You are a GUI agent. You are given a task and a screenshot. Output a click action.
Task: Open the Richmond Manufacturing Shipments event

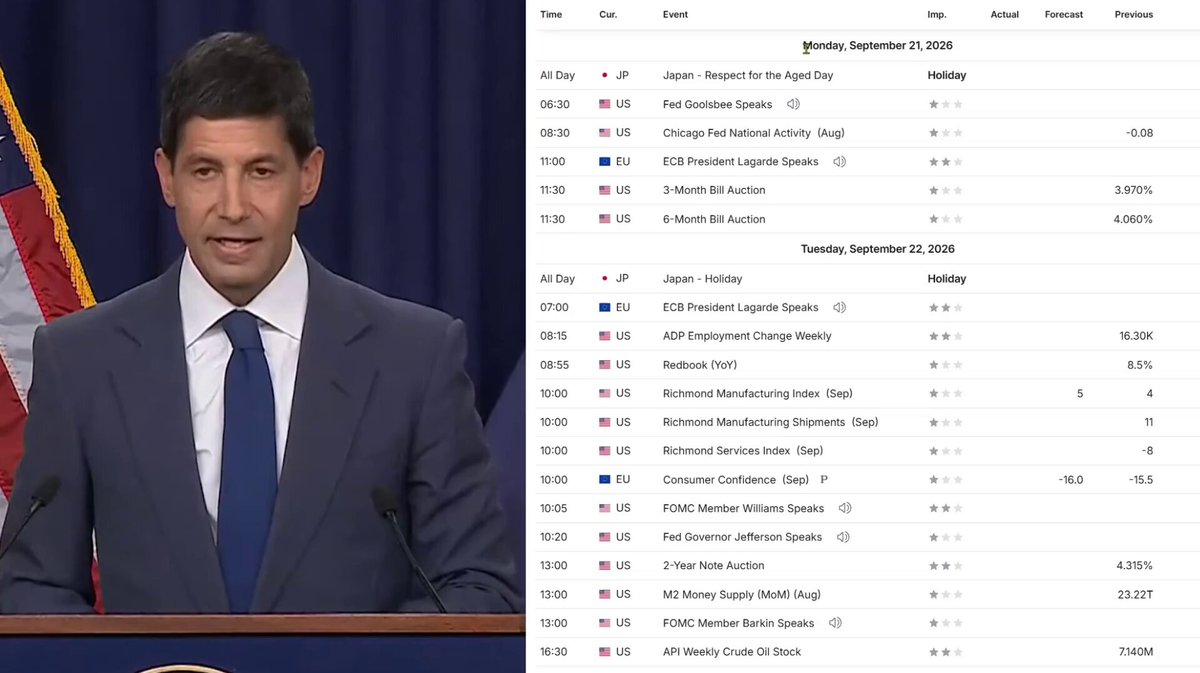(x=770, y=422)
